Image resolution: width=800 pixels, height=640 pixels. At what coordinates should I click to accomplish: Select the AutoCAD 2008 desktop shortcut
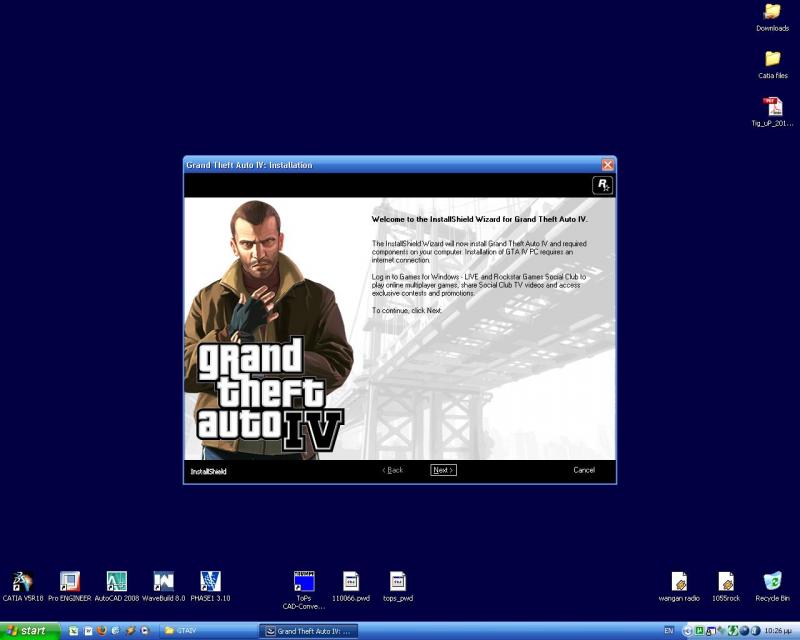[x=116, y=587]
